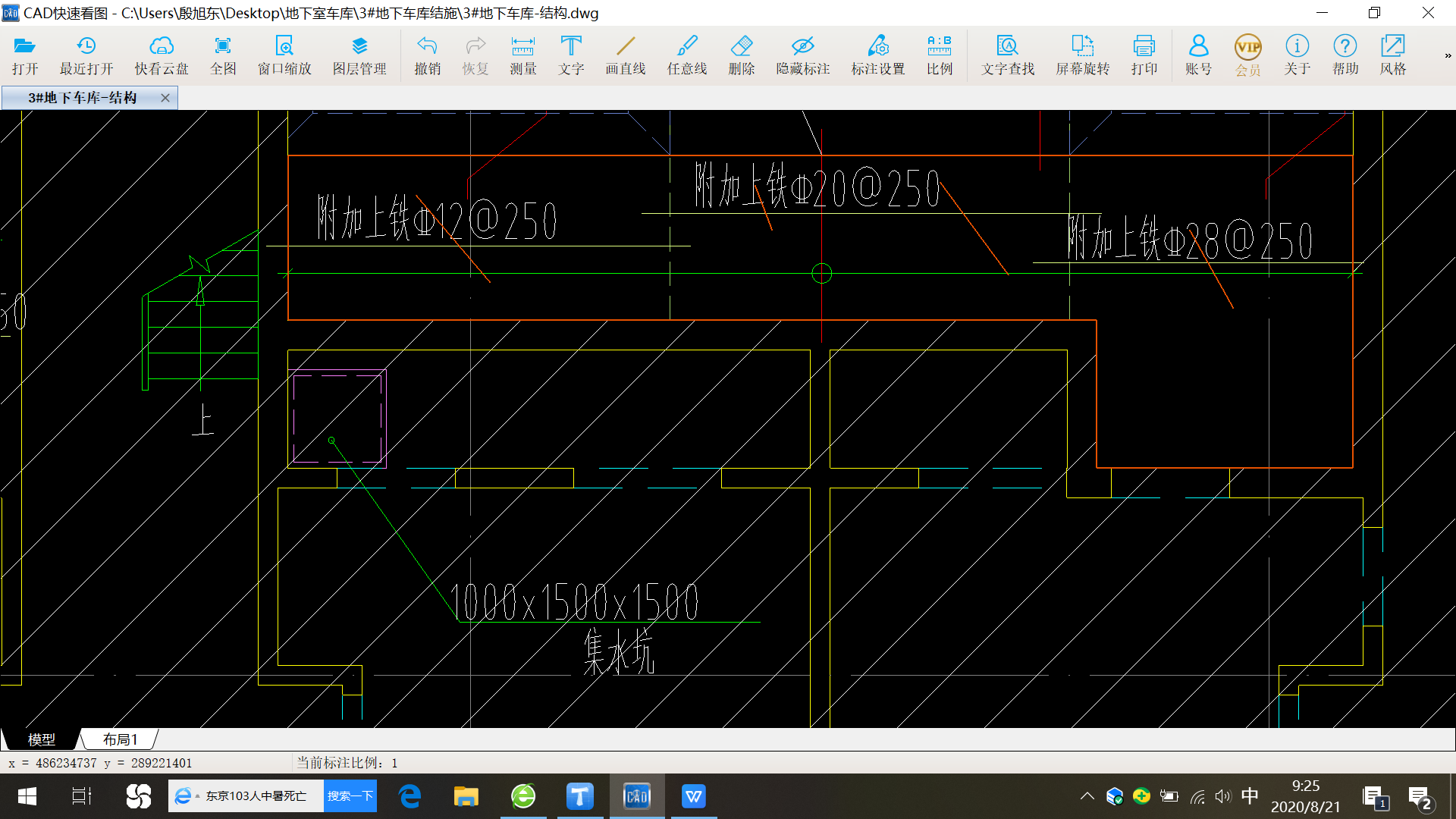The width and height of the screenshot is (1456, 819).
Task: Select the 画直线 draw line tool
Action: pos(626,55)
